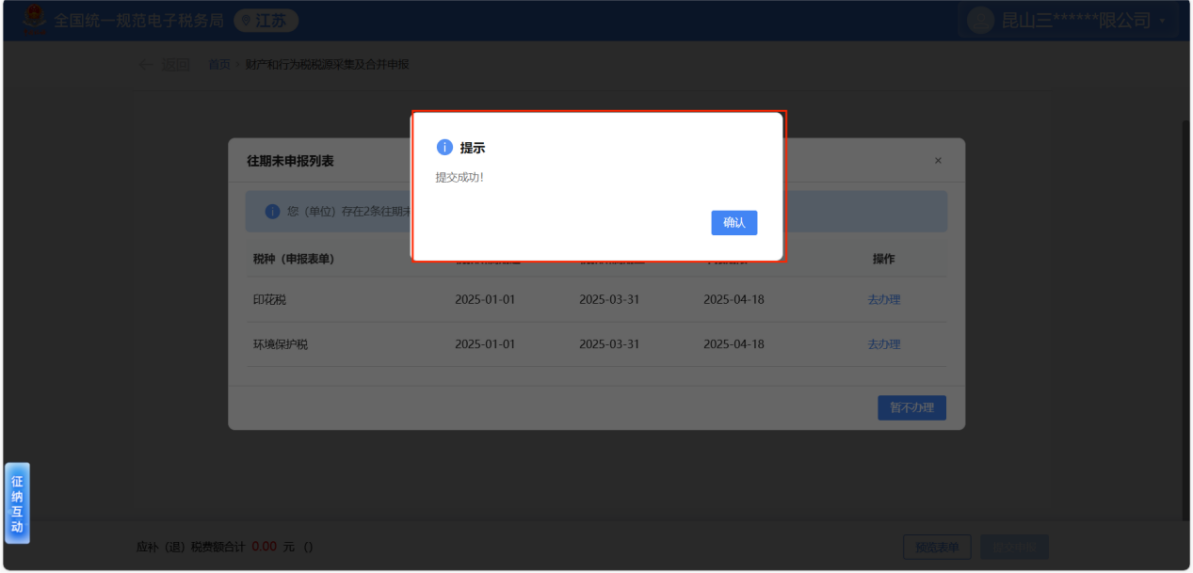The width and height of the screenshot is (1193, 573).
Task: Click the 全国统一规范电子税务局 site title
Action: (139, 20)
